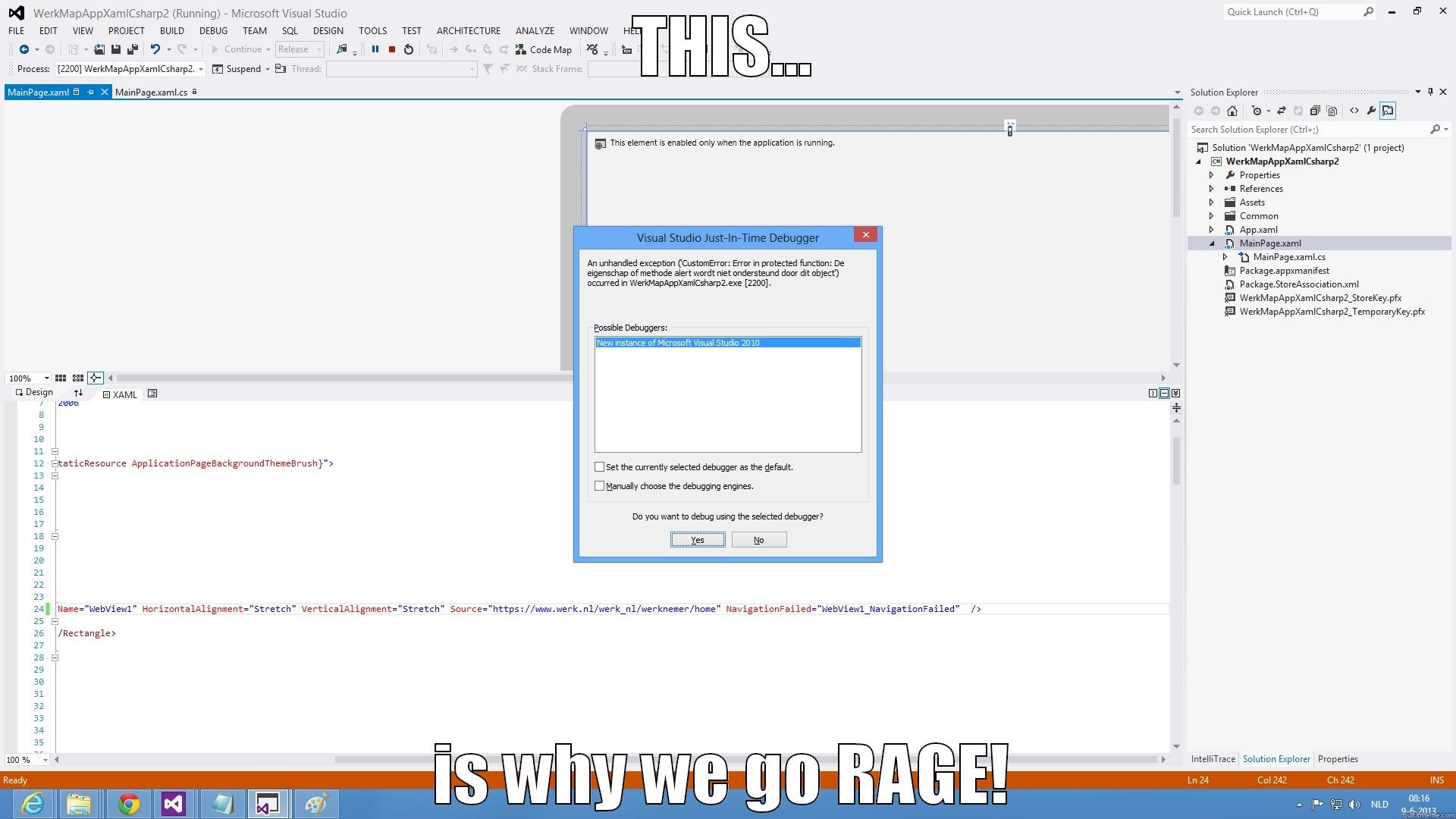Click Show All Files icon in Solution Explorer
1456x819 pixels.
(x=1332, y=111)
